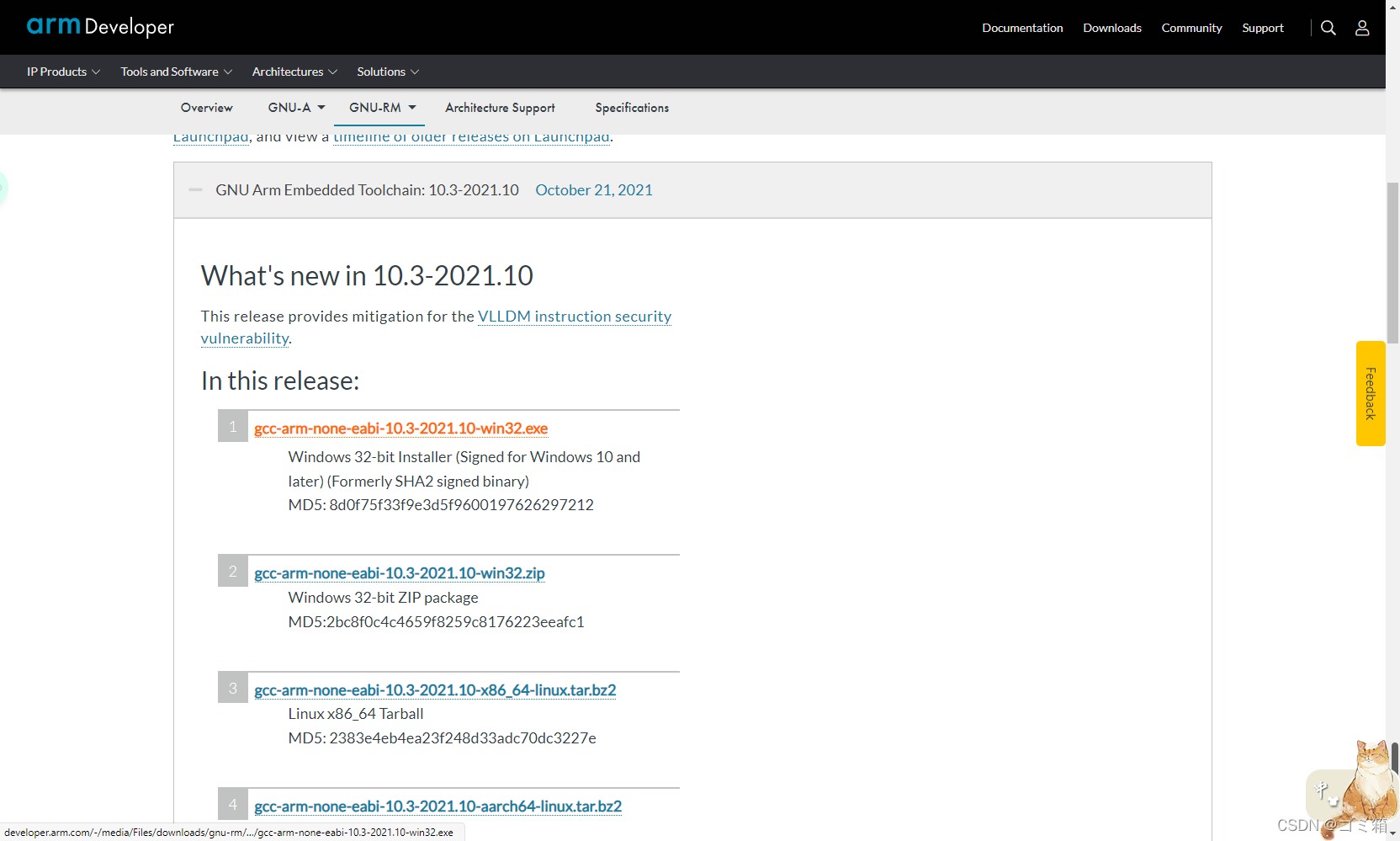The image size is (1400, 841).
Task: Expand the IP Products menu
Action: [63, 72]
